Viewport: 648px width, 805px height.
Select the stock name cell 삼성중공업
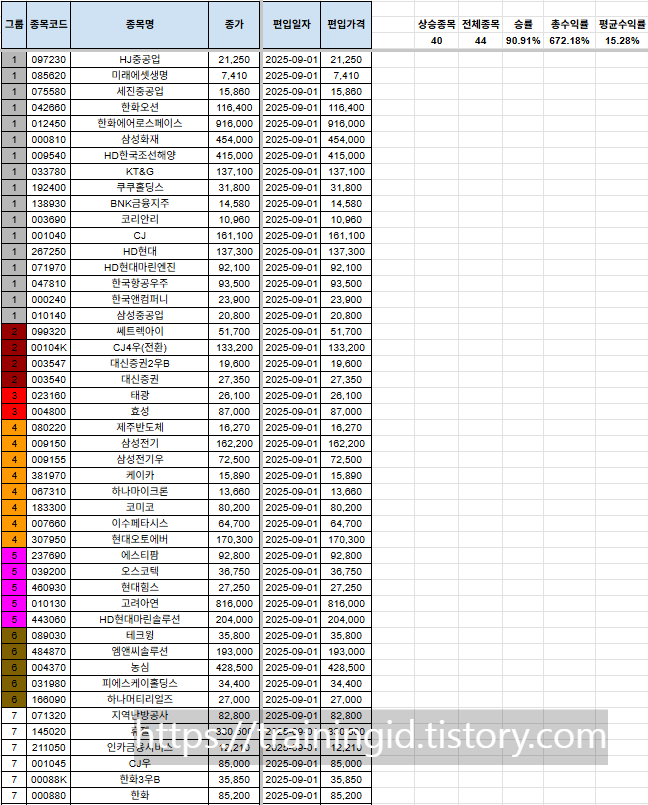click(140, 315)
